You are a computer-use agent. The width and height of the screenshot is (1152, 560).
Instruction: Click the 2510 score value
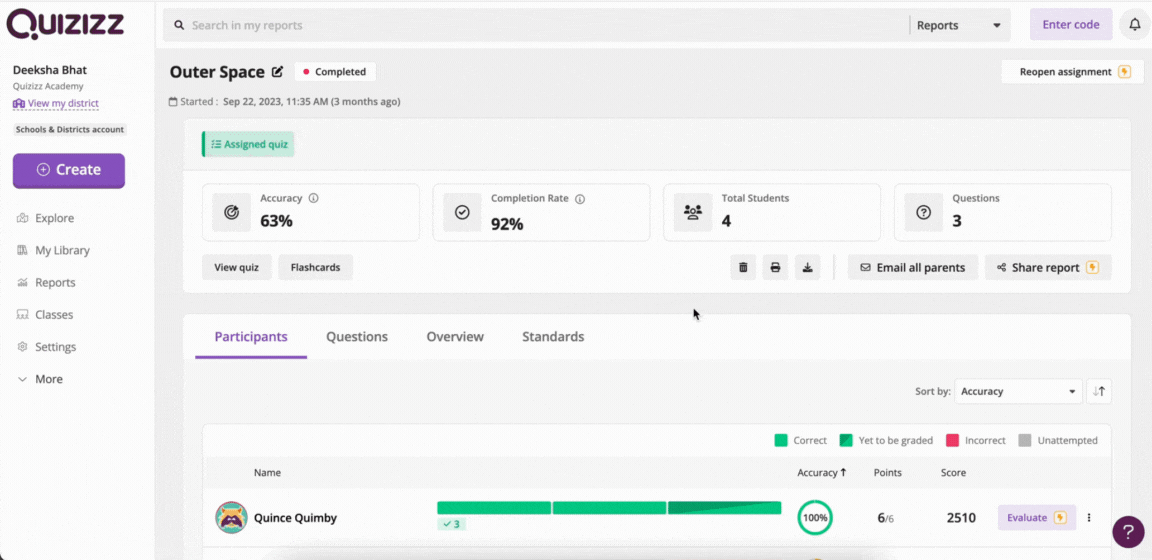pyautogui.click(x=961, y=518)
